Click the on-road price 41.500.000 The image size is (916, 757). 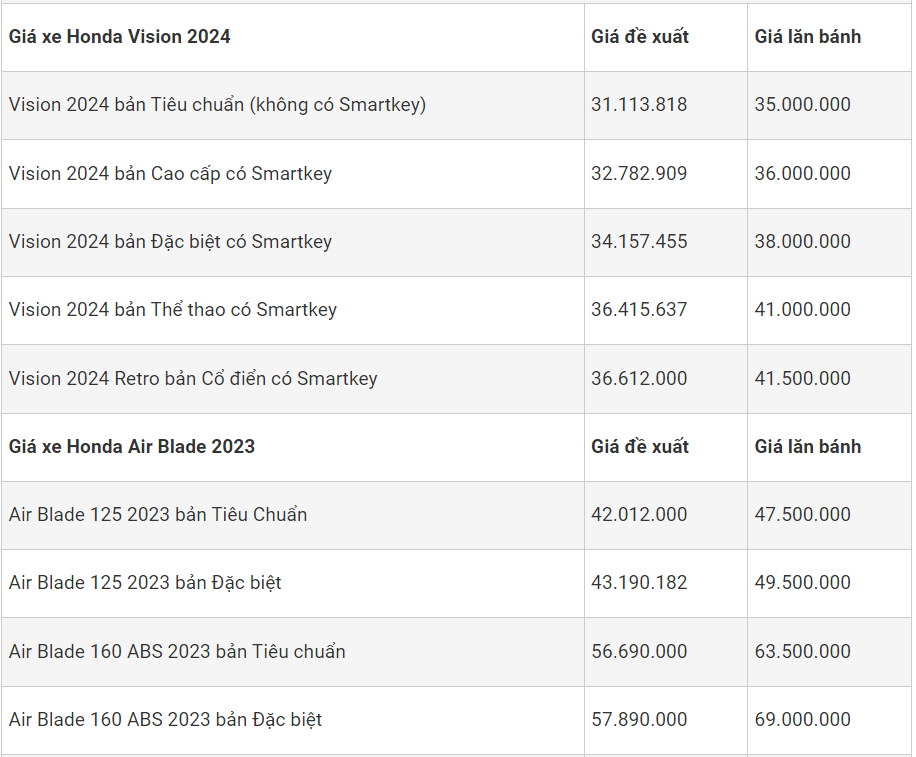(x=802, y=378)
